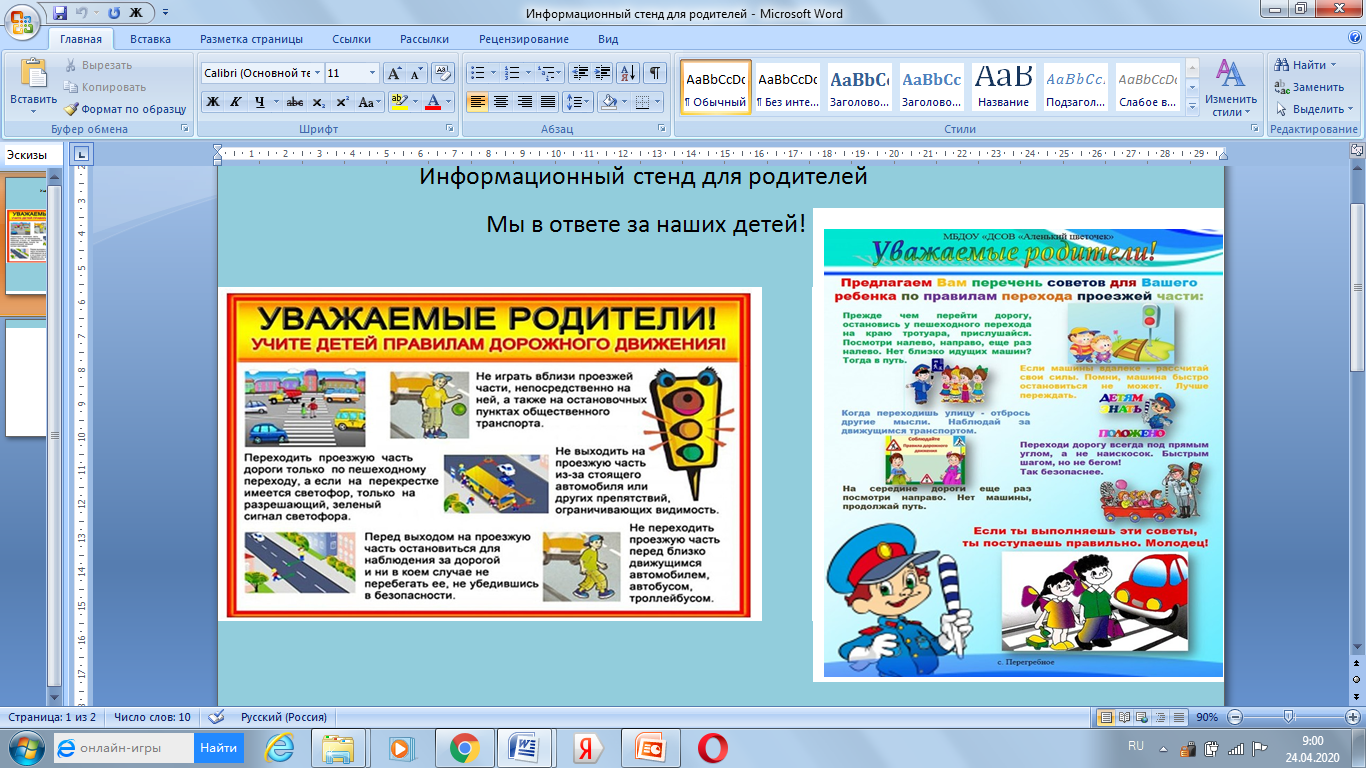Align text left
The width and height of the screenshot is (1366, 768).
477,102
